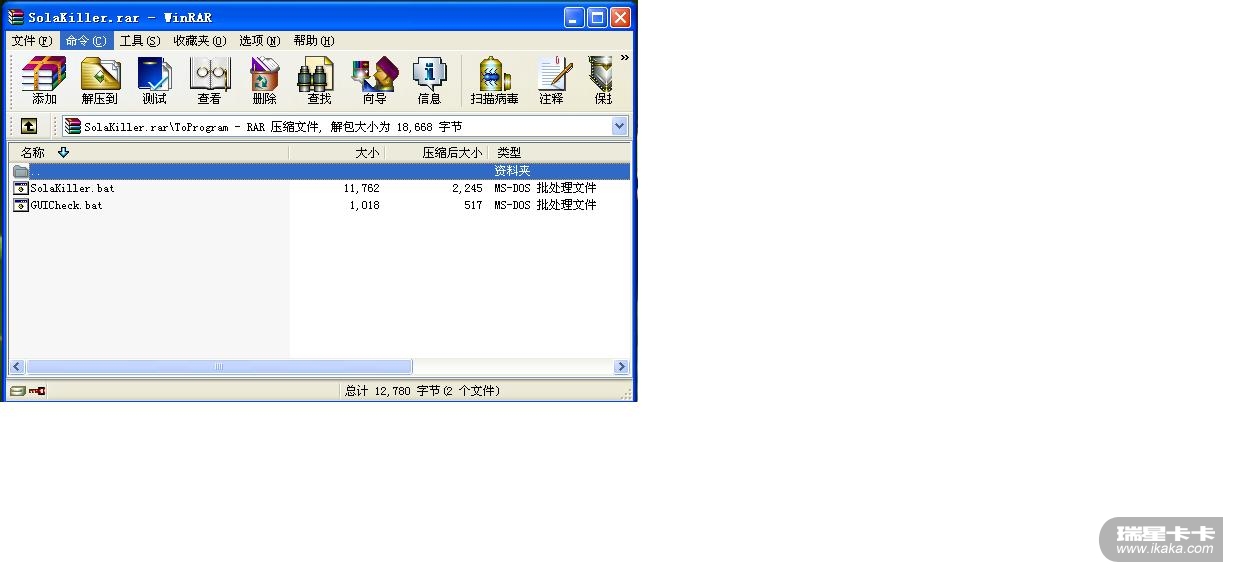This screenshot has width=1236, height=568.
Task: Close the WinRAR window
Action: pos(620,17)
